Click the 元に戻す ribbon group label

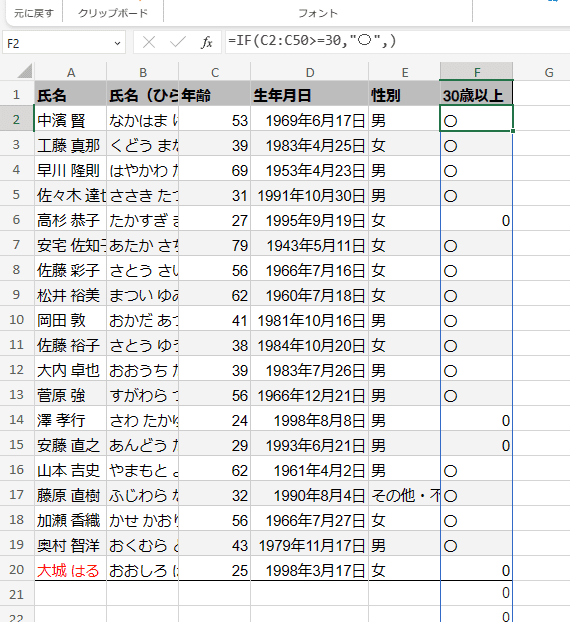tap(34, 13)
